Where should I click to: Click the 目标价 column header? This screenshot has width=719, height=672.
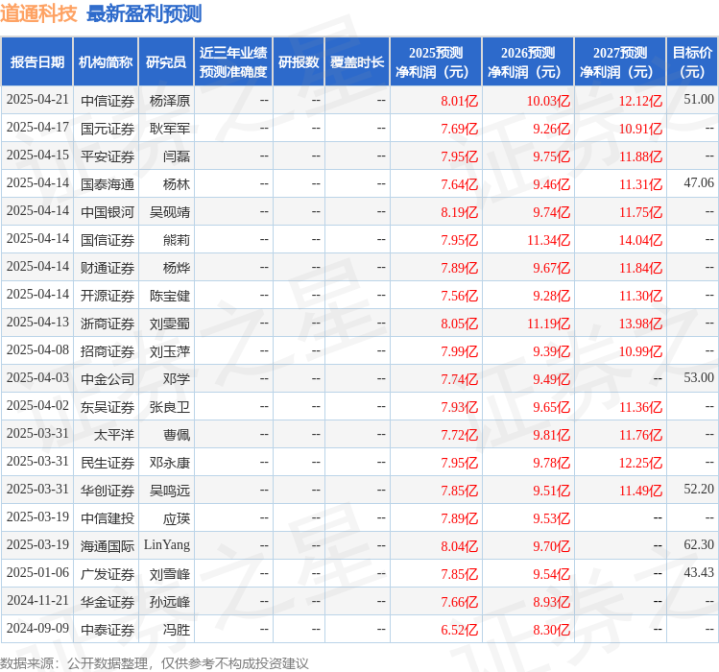[692, 62]
